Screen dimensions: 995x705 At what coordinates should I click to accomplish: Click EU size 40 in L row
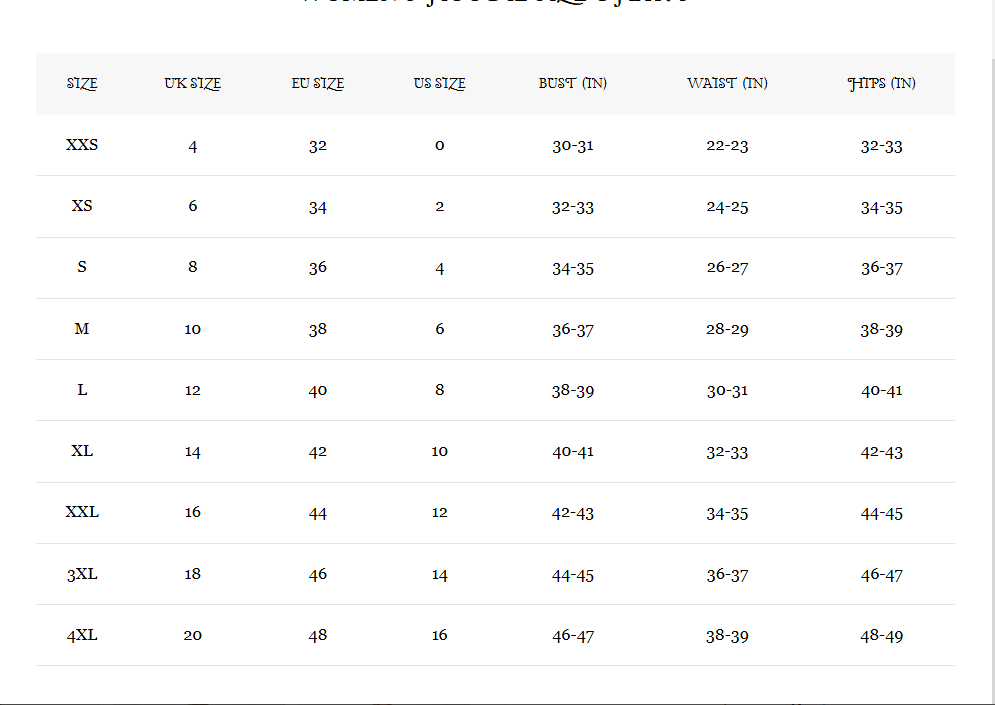(x=317, y=390)
